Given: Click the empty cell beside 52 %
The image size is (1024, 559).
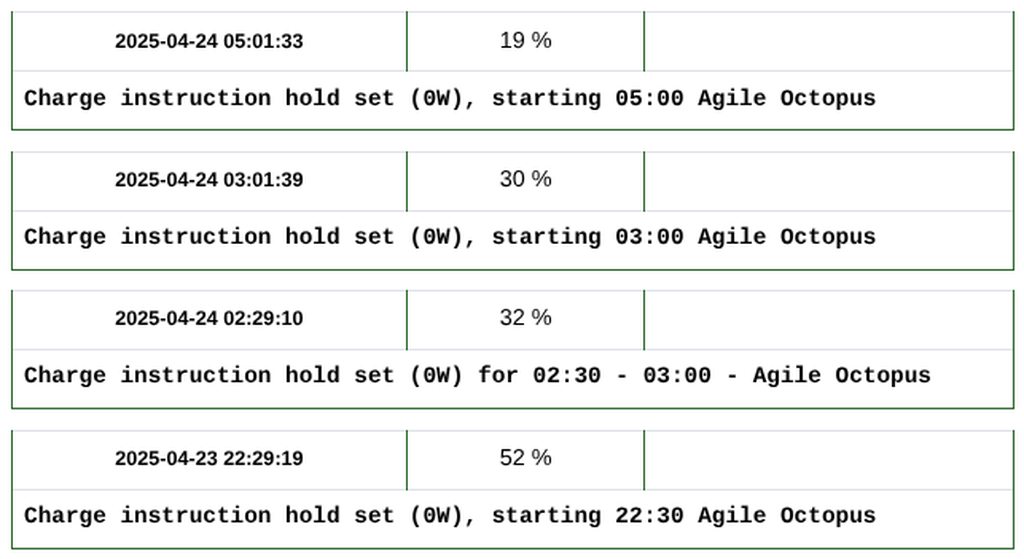Looking at the screenshot, I should (828, 459).
